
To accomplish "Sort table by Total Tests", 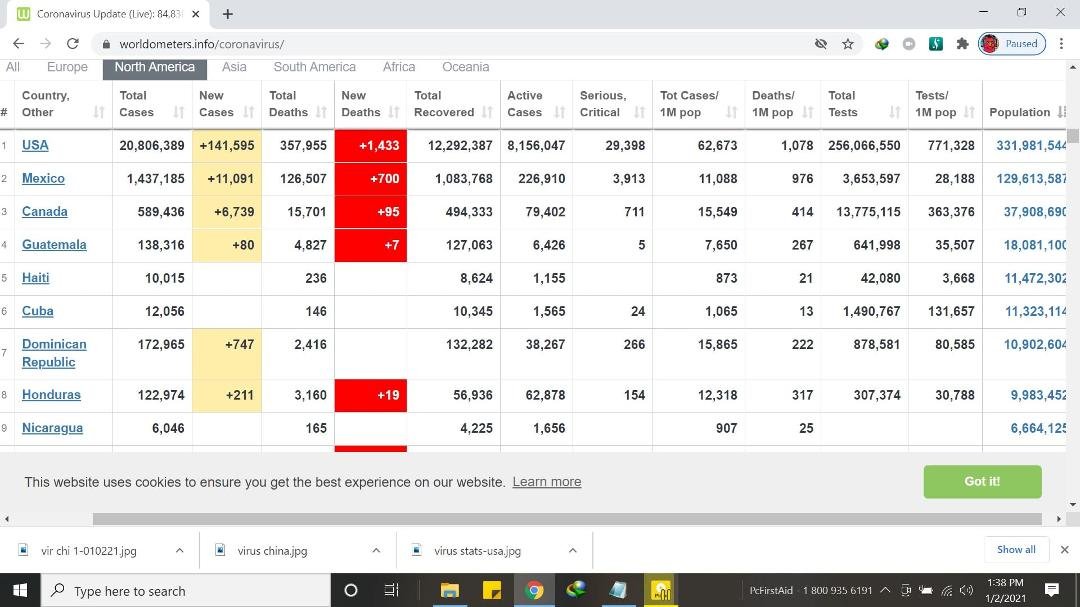I will coord(864,104).
